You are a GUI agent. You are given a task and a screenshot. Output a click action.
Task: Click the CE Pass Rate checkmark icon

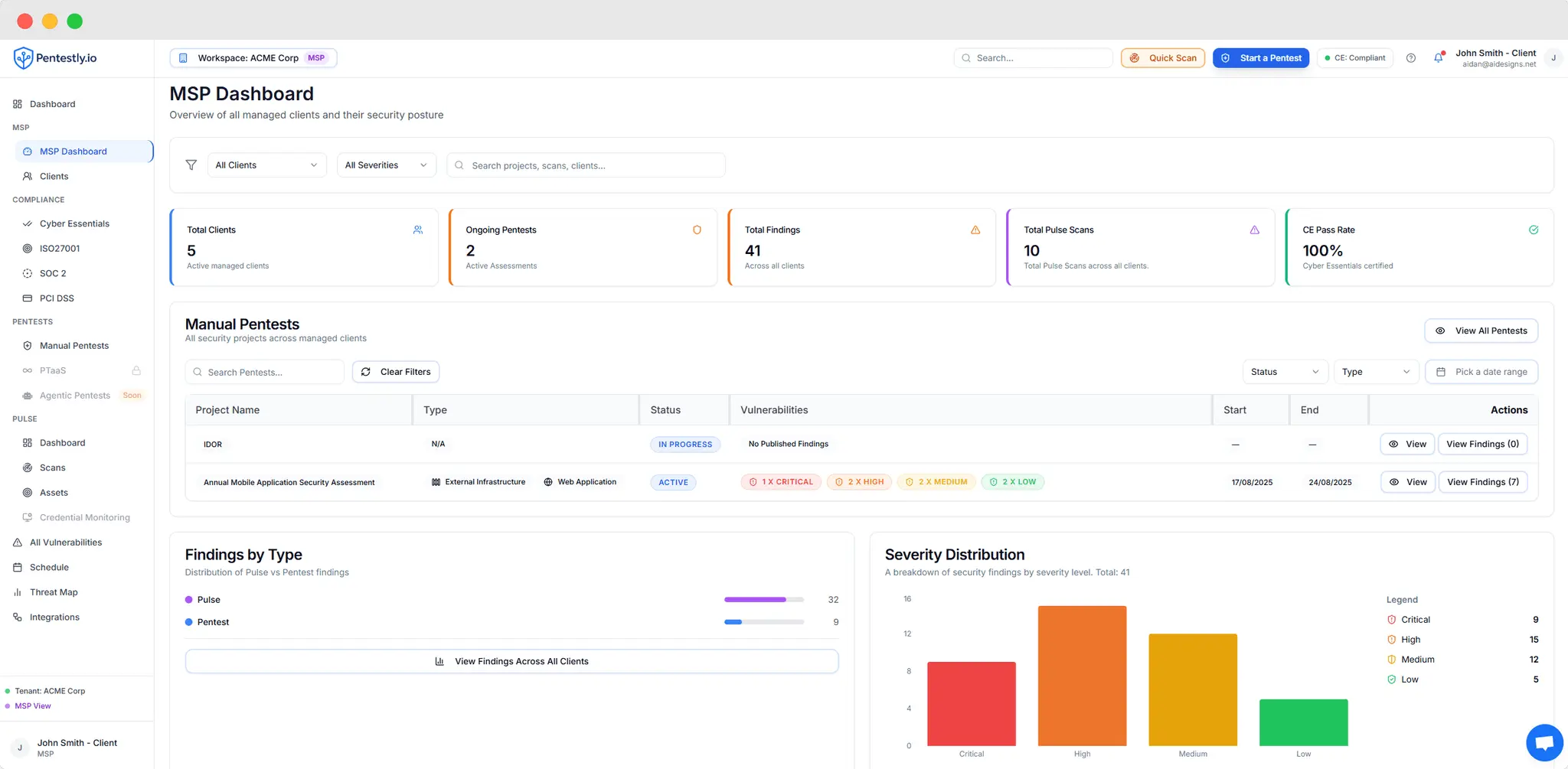[1534, 230]
